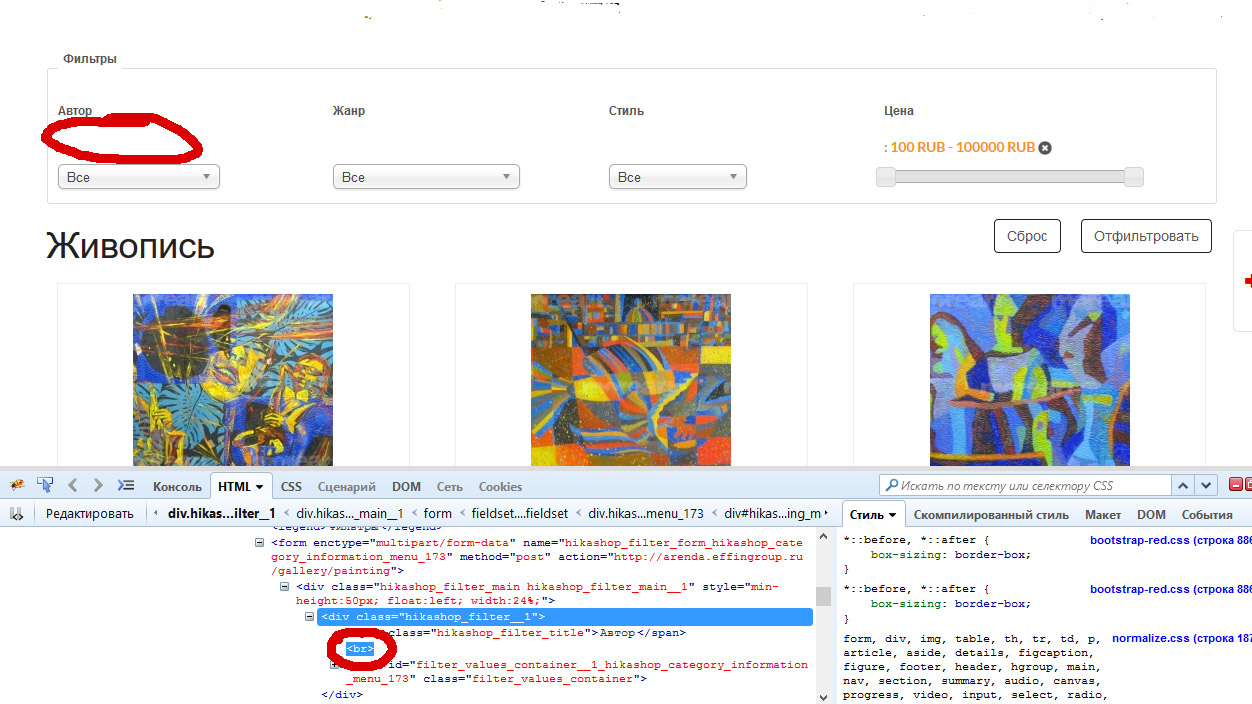Screen dimensions: 1252x704
Task: Open the middle painting thumbnail
Action: click(x=631, y=380)
